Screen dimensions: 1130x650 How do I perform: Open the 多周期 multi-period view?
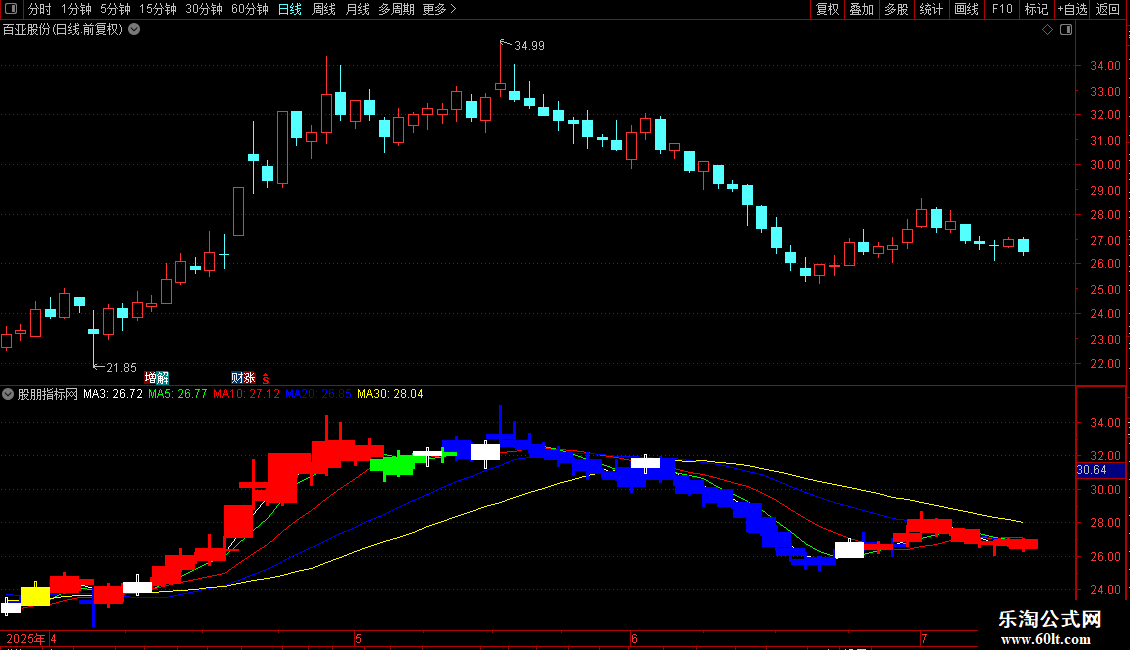396,9
